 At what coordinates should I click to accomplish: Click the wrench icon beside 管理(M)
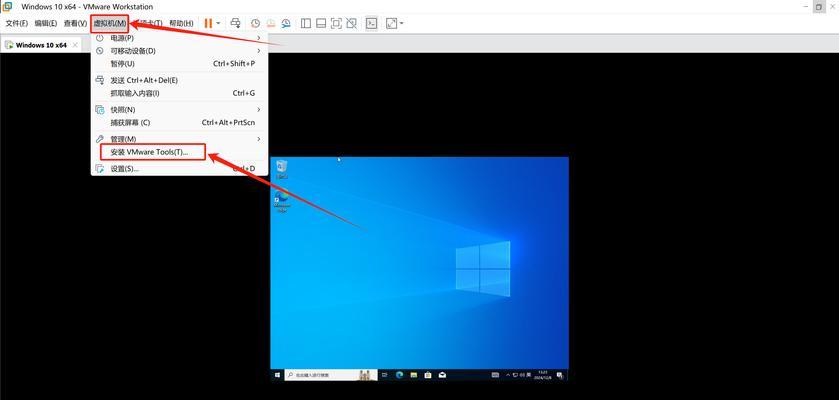[x=100, y=139]
